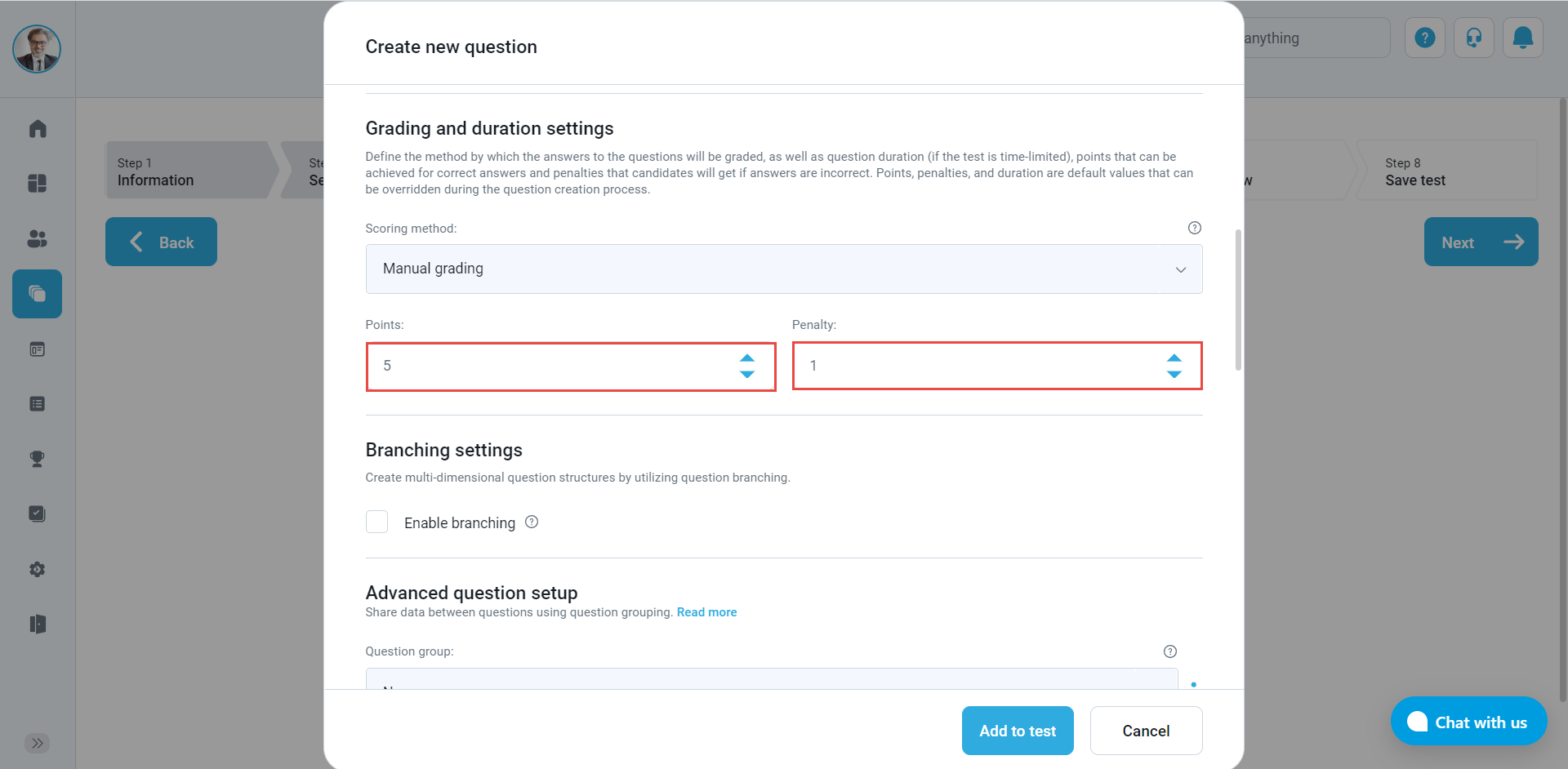Click the Add to test button
The image size is (1568, 769).
(x=1017, y=731)
